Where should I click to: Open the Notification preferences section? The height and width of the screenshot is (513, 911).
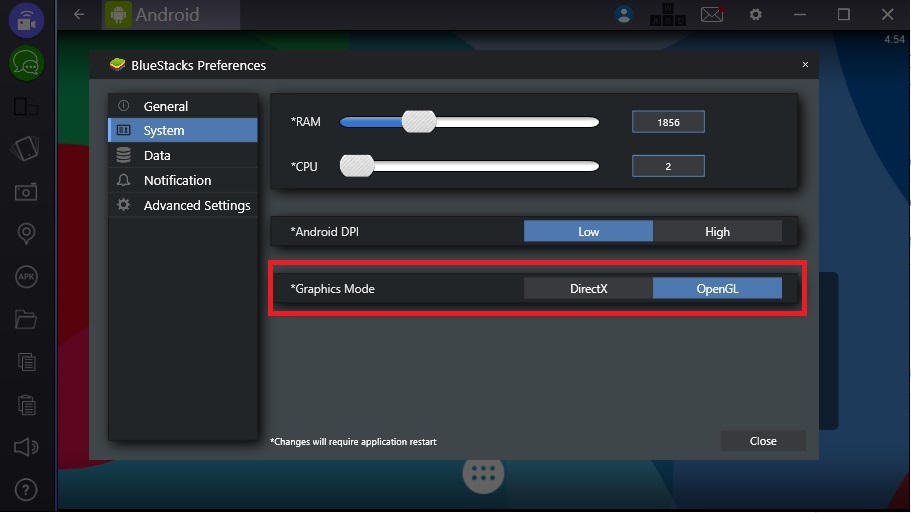tap(183, 180)
